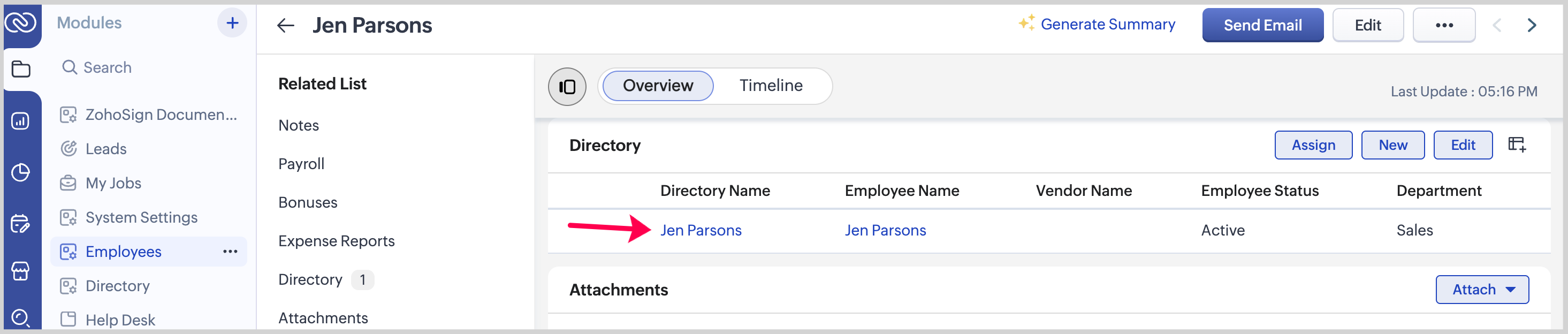
Task: Click Assign in Directory section
Action: 1313,146
